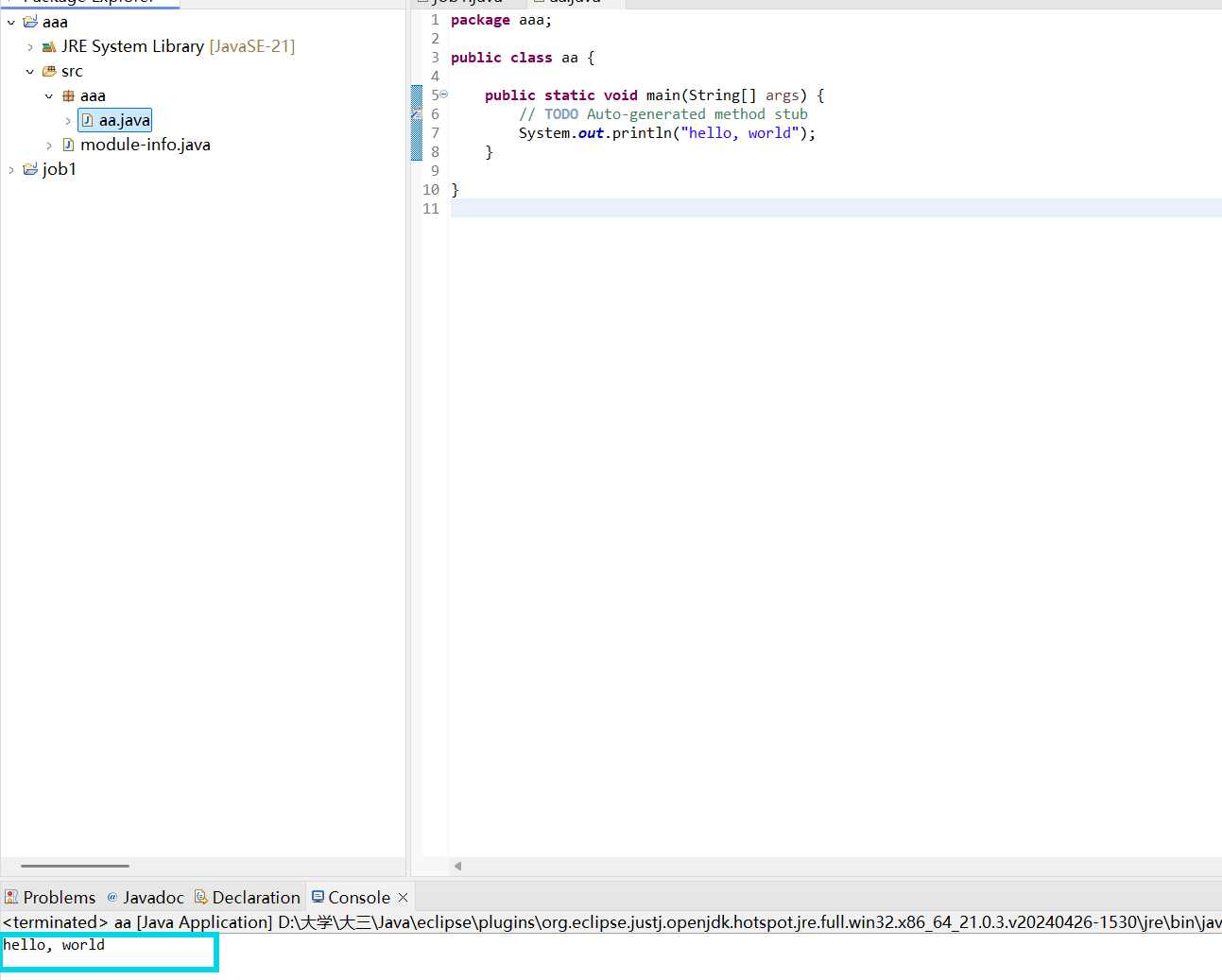Viewport: 1222px width, 980px height.
Task: Click the aa.java file icon in Package Explorer
Action: pos(86,119)
